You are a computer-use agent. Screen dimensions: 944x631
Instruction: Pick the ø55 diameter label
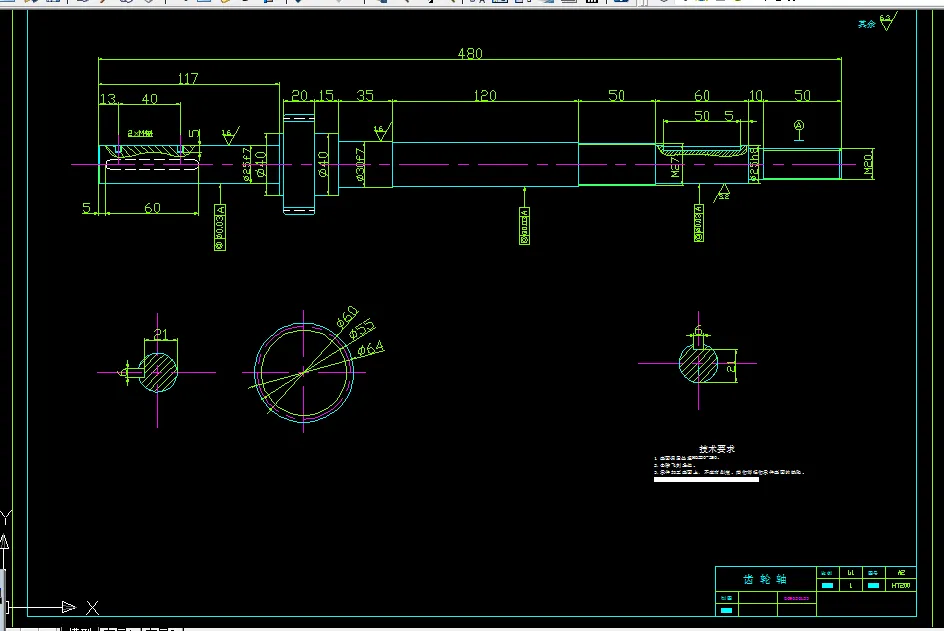(x=361, y=330)
